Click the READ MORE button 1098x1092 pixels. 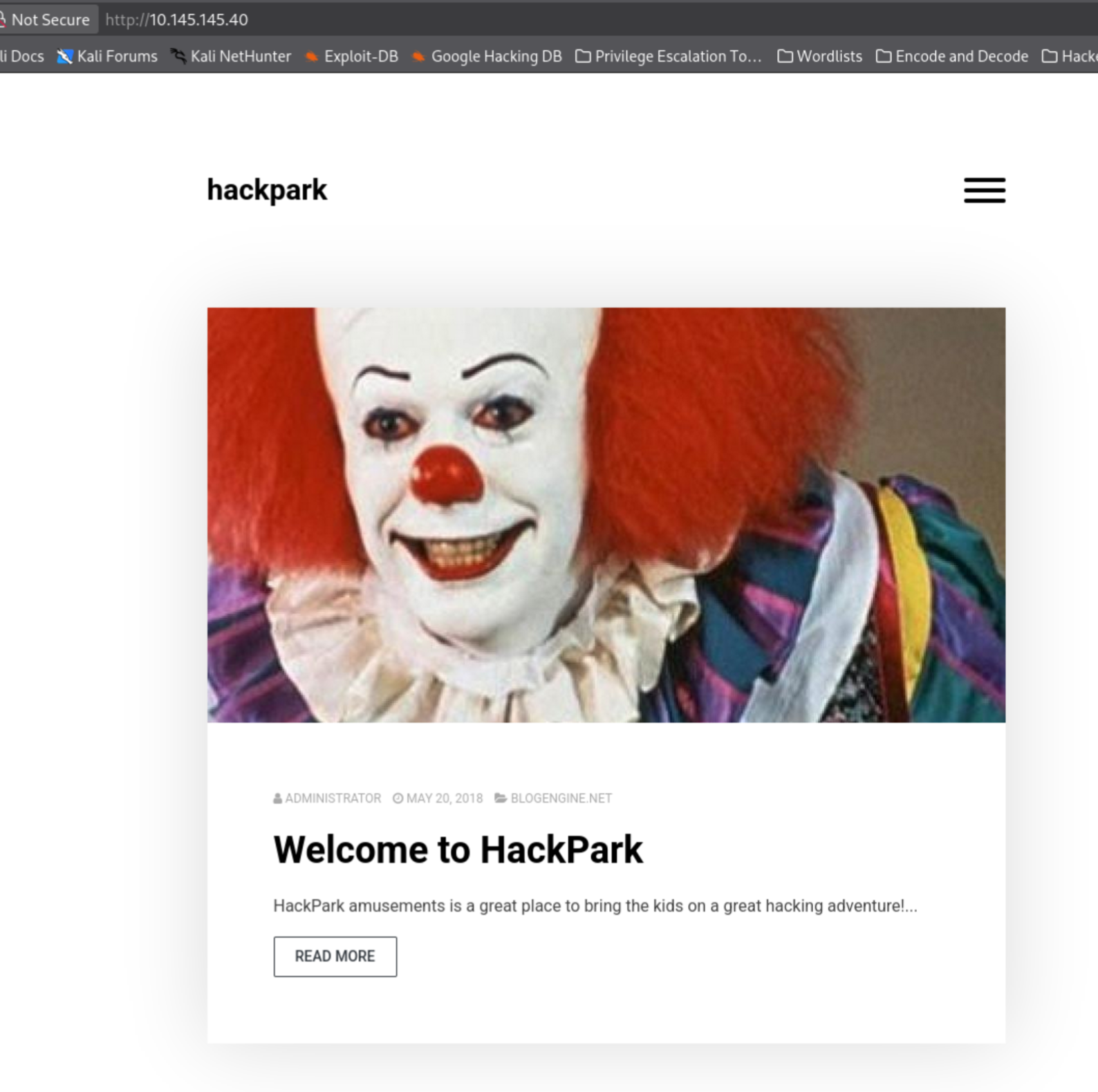[x=335, y=957]
